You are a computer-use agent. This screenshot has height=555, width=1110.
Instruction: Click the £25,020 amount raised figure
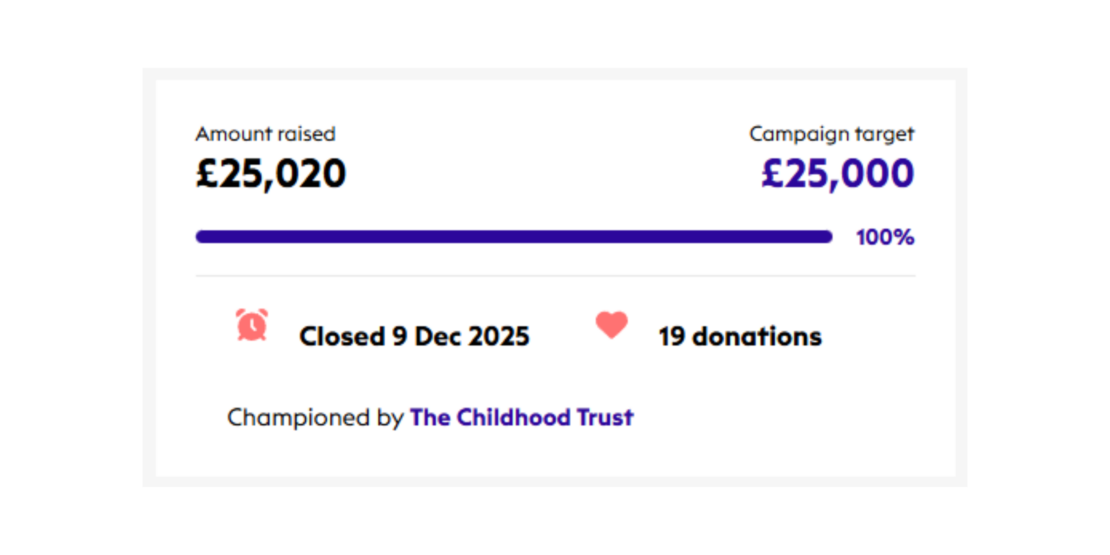(271, 174)
